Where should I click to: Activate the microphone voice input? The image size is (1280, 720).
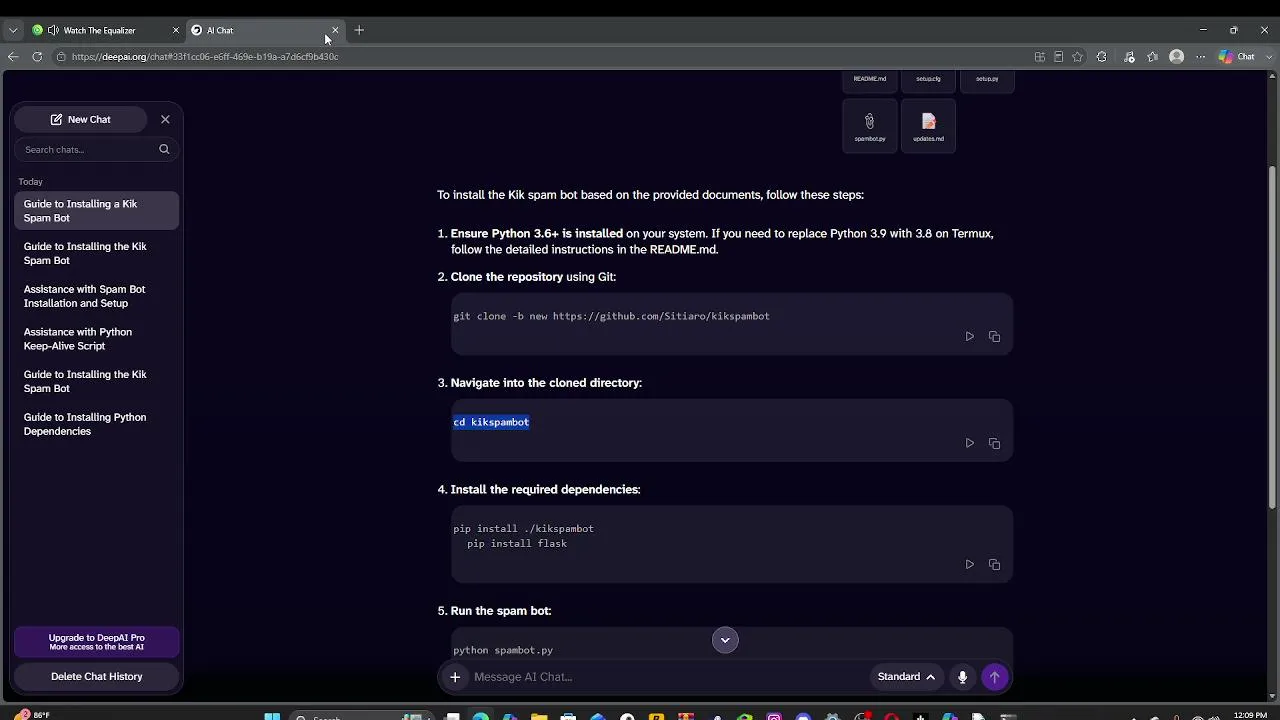(962, 677)
